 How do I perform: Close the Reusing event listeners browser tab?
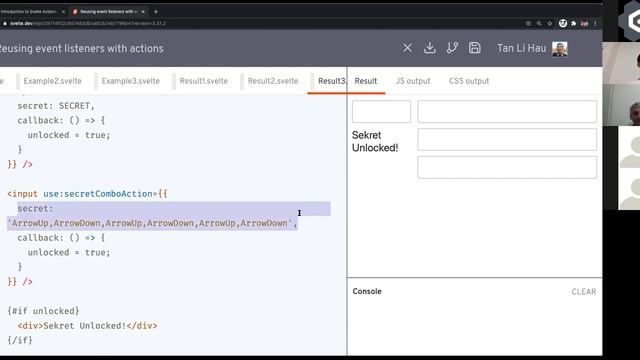pos(143,12)
